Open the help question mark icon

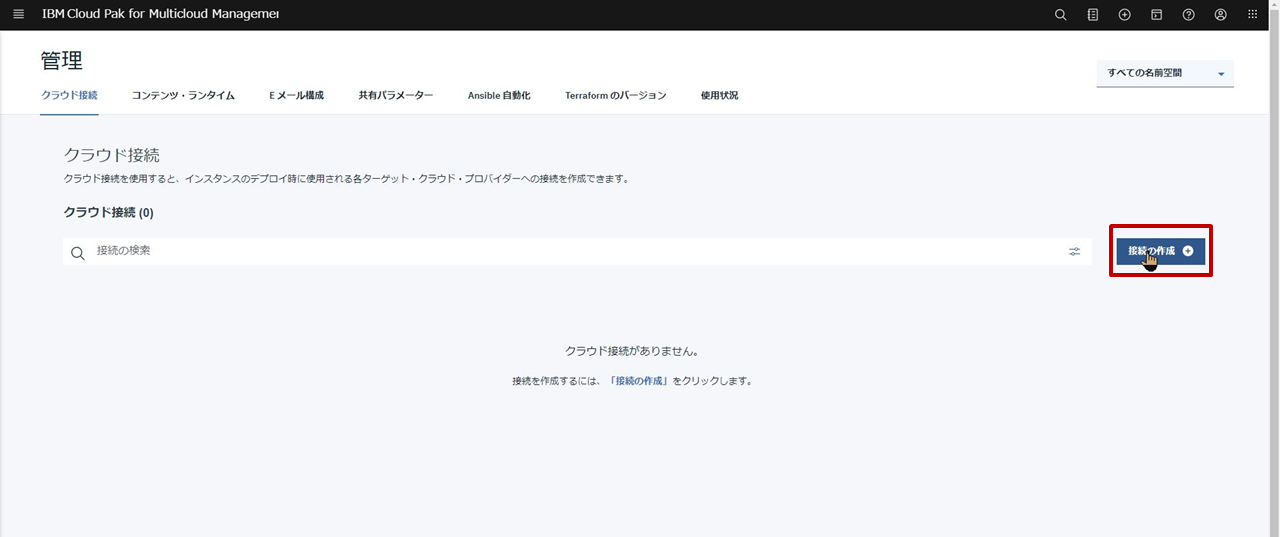pyautogui.click(x=1189, y=15)
